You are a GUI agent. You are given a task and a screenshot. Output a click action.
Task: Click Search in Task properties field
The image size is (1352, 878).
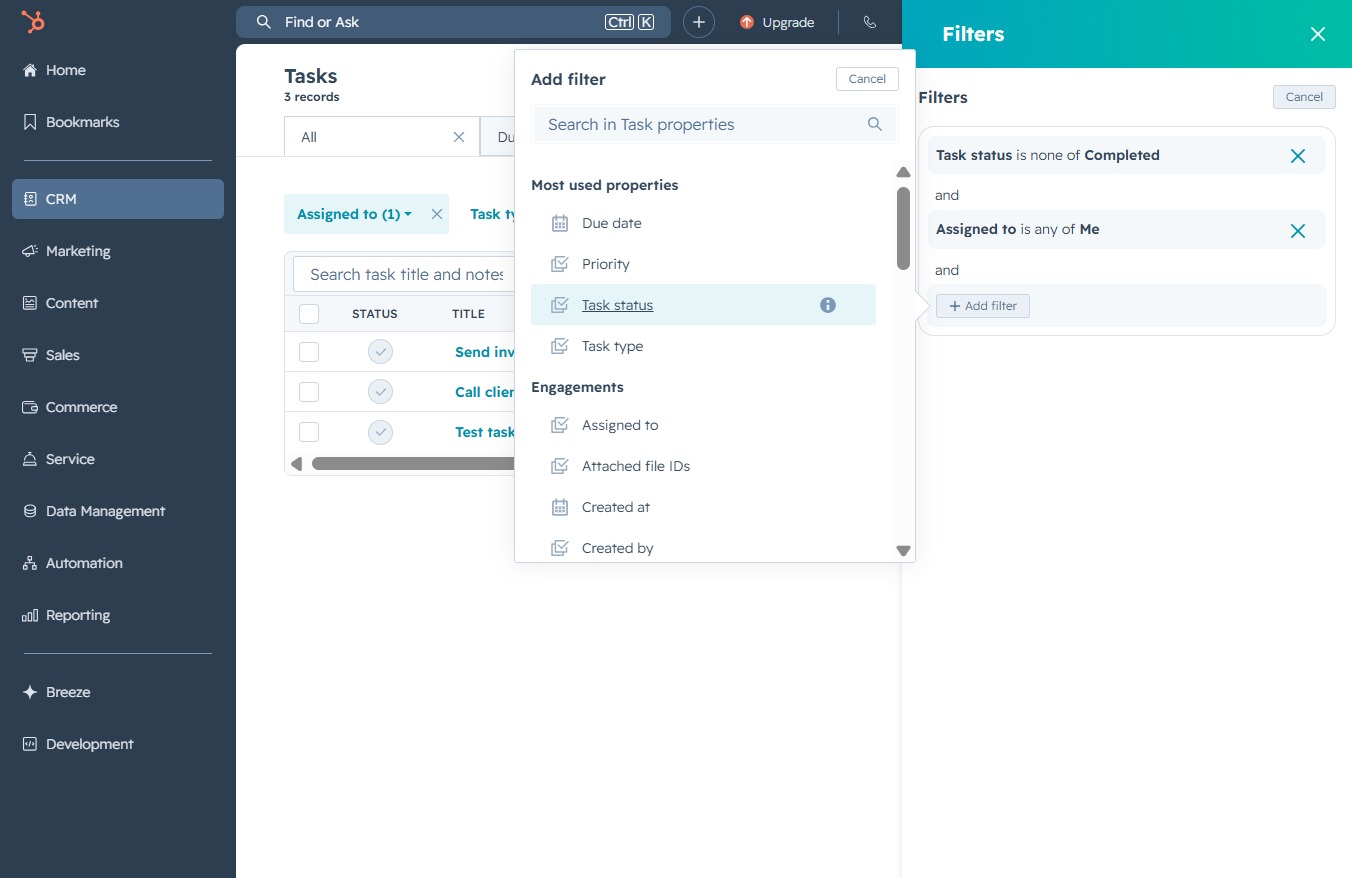coord(715,124)
